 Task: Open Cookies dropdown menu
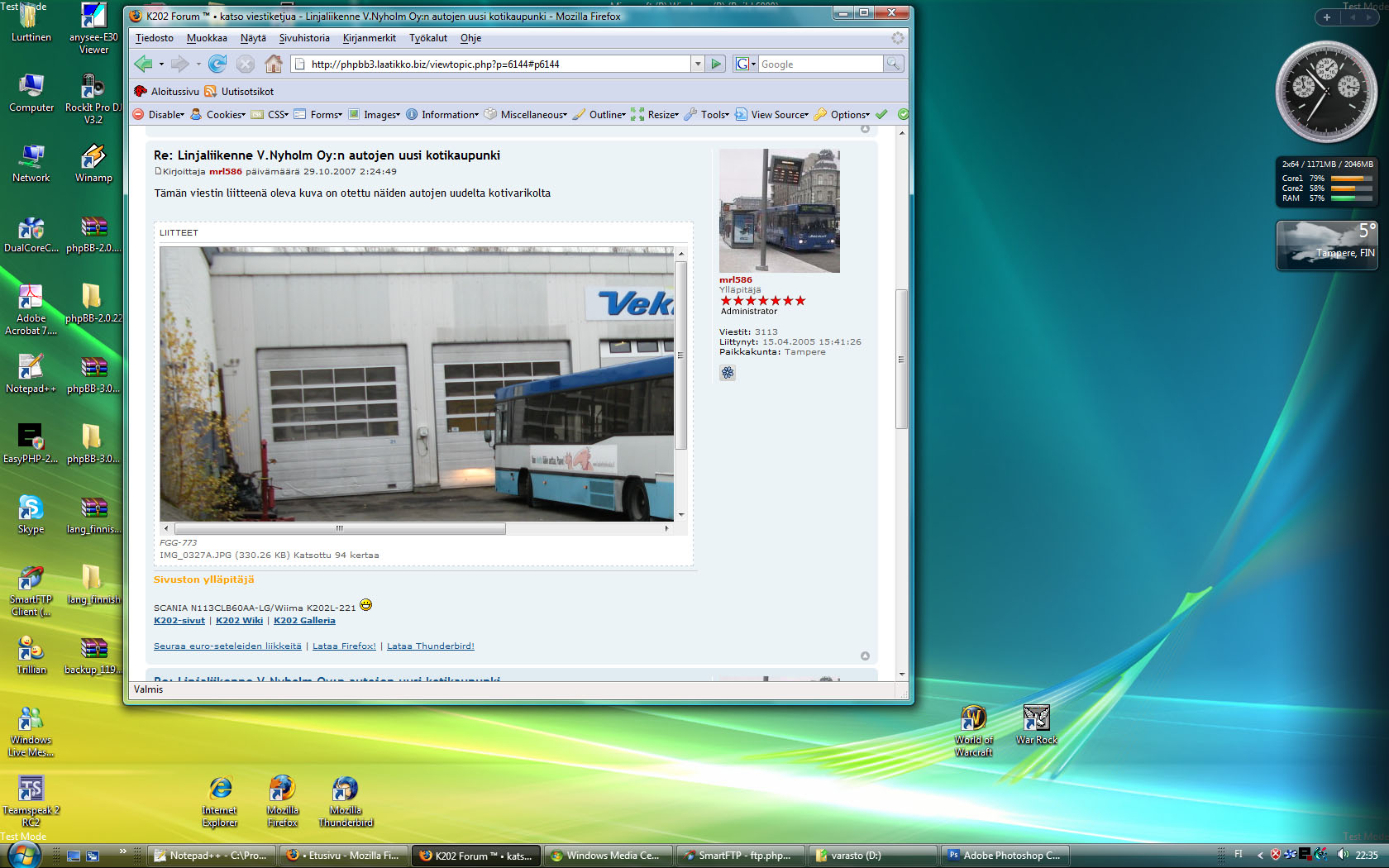pos(218,115)
